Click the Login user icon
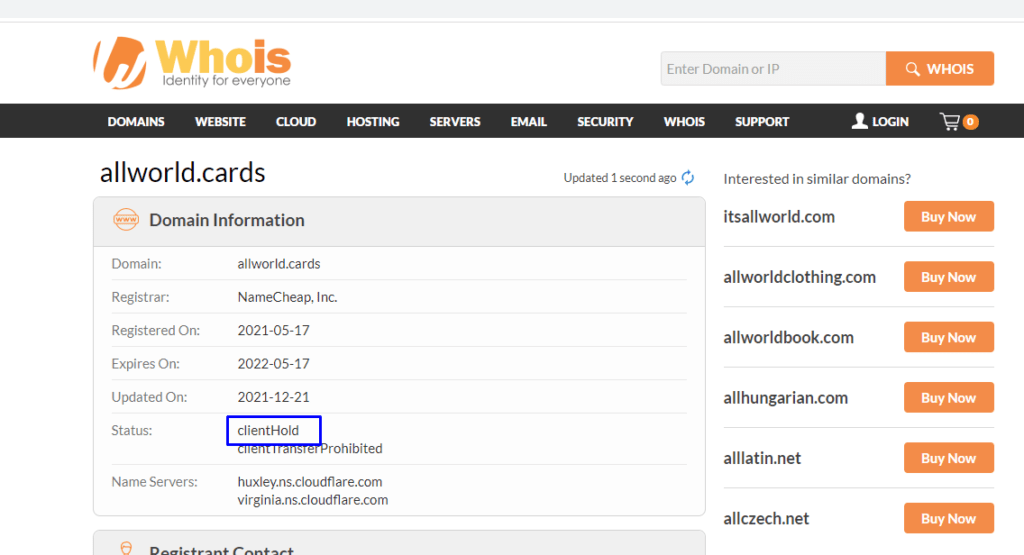 click(x=859, y=121)
